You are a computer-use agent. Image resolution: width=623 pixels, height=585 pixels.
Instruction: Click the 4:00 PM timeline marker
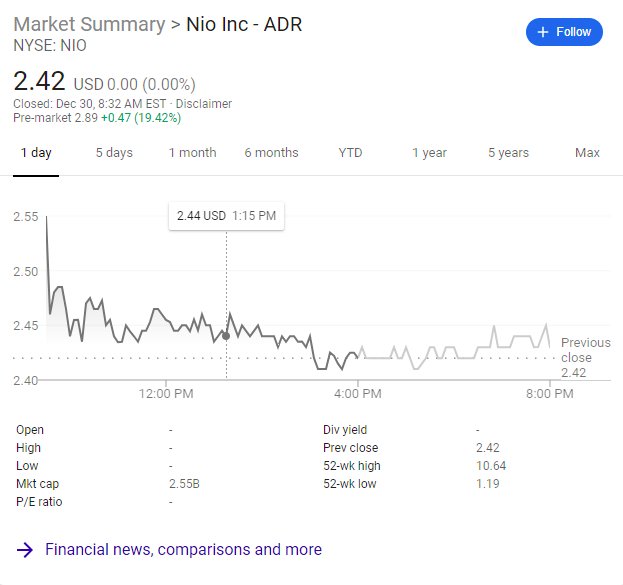(358, 394)
